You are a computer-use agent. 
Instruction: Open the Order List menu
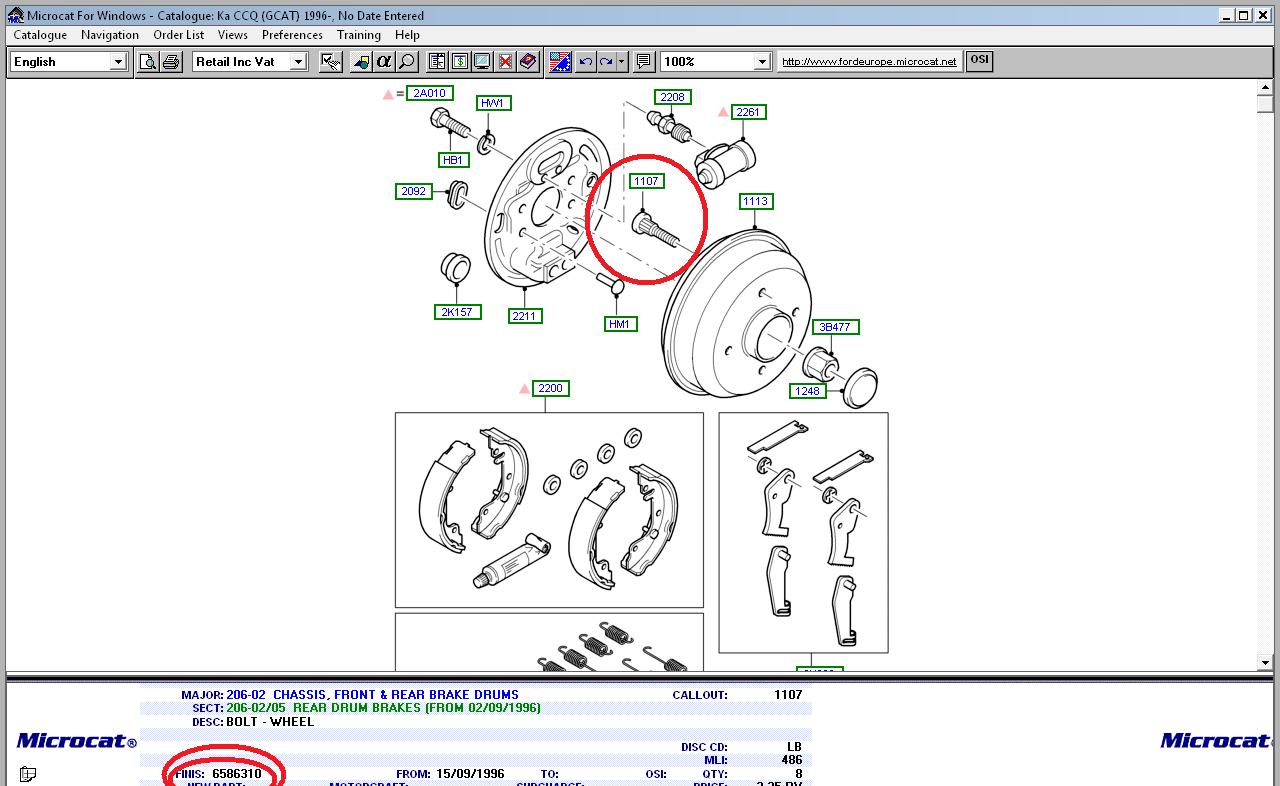[178, 35]
